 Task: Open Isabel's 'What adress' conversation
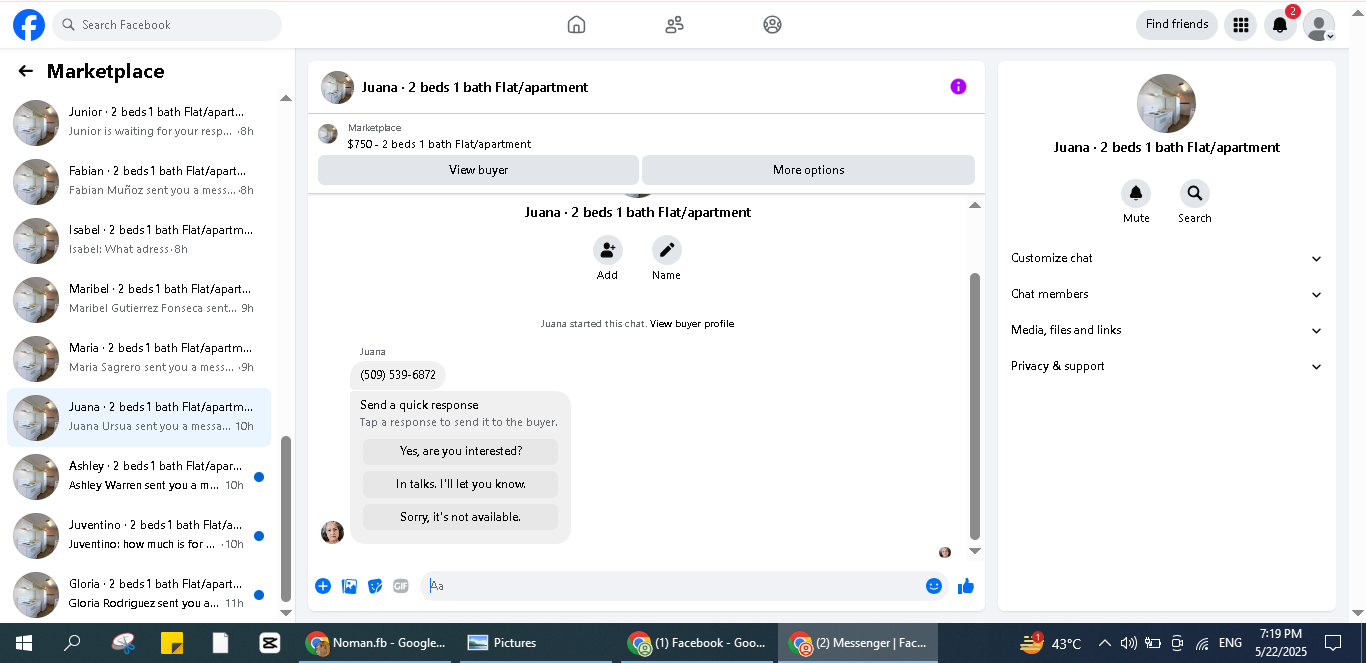point(139,240)
